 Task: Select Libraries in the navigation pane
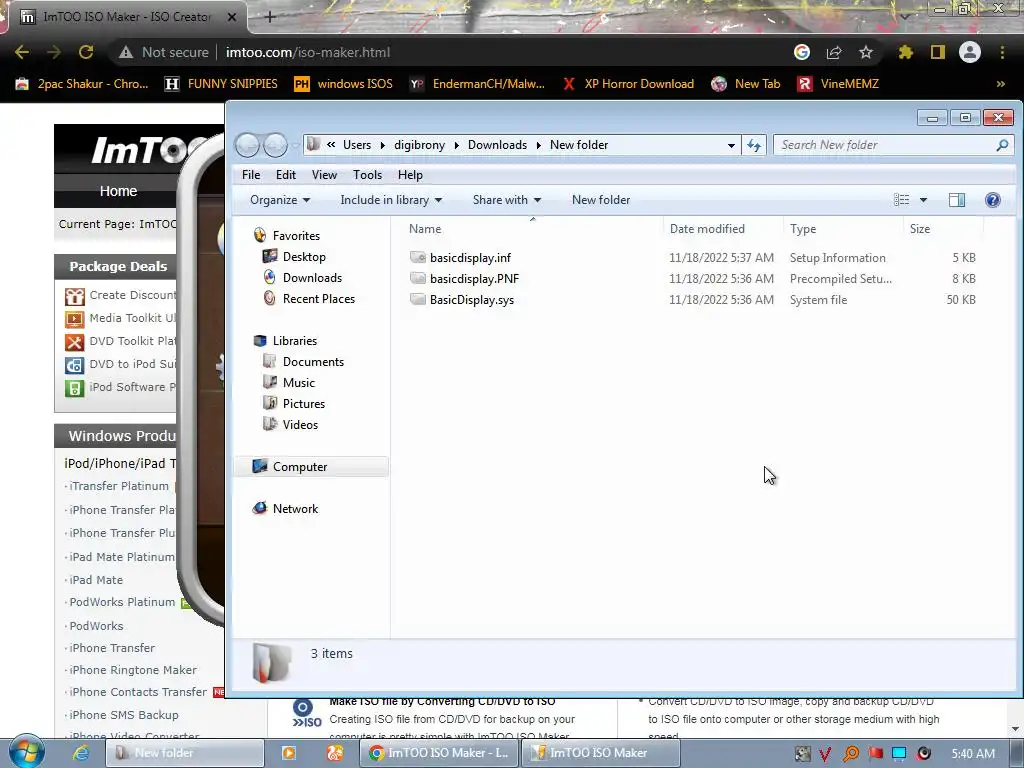pyautogui.click(x=295, y=341)
